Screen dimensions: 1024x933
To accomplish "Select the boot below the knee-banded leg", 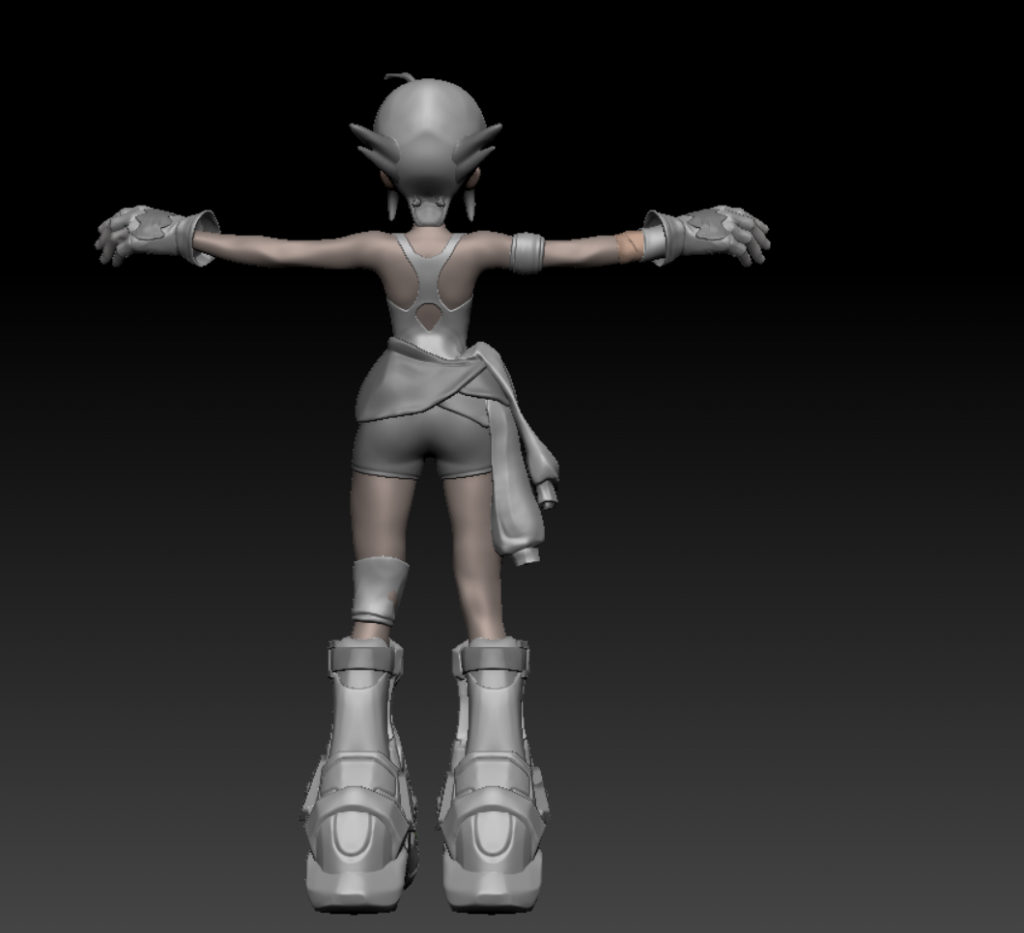I will [360, 790].
